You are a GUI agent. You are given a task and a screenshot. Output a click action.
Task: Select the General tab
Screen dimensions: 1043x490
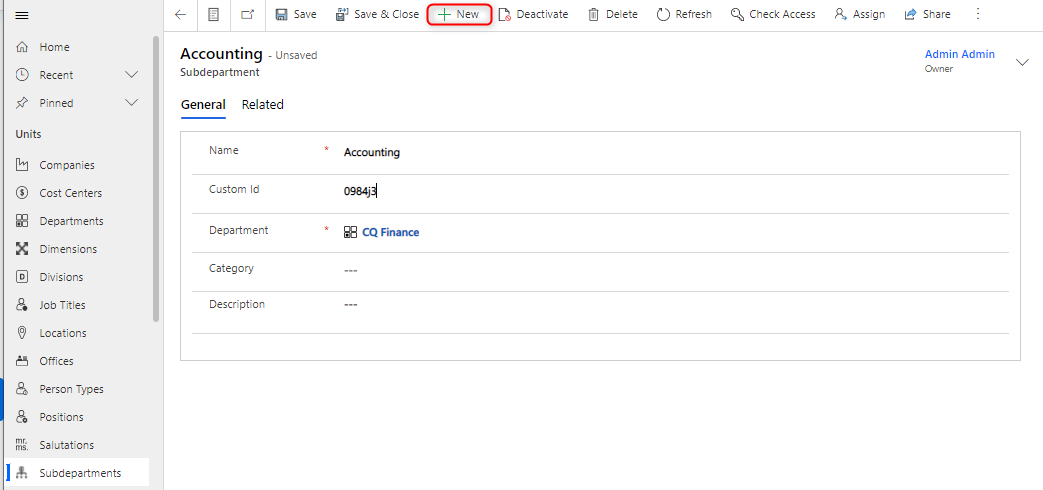[203, 105]
